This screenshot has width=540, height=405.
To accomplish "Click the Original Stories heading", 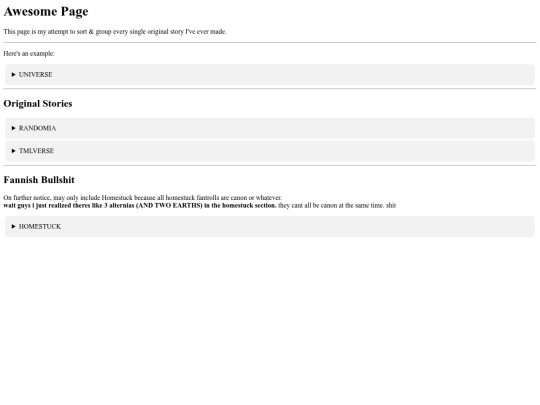I will coord(38,104).
